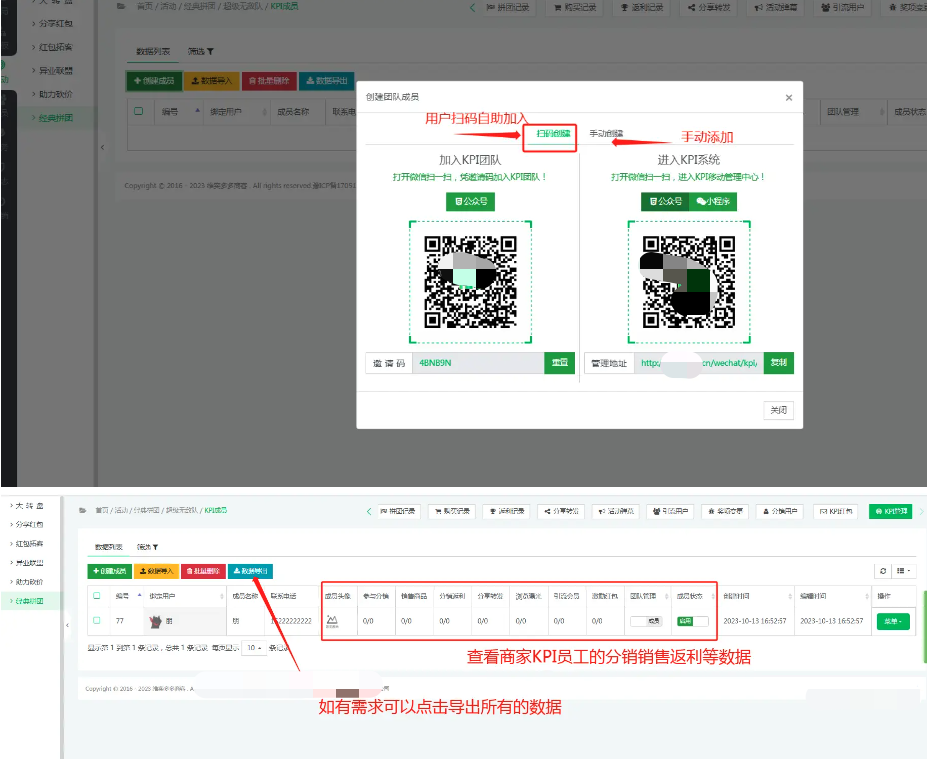Screen dimensions: 935x759
Task: Close the 创建团队成员 dialog with X
Action: click(x=788, y=97)
